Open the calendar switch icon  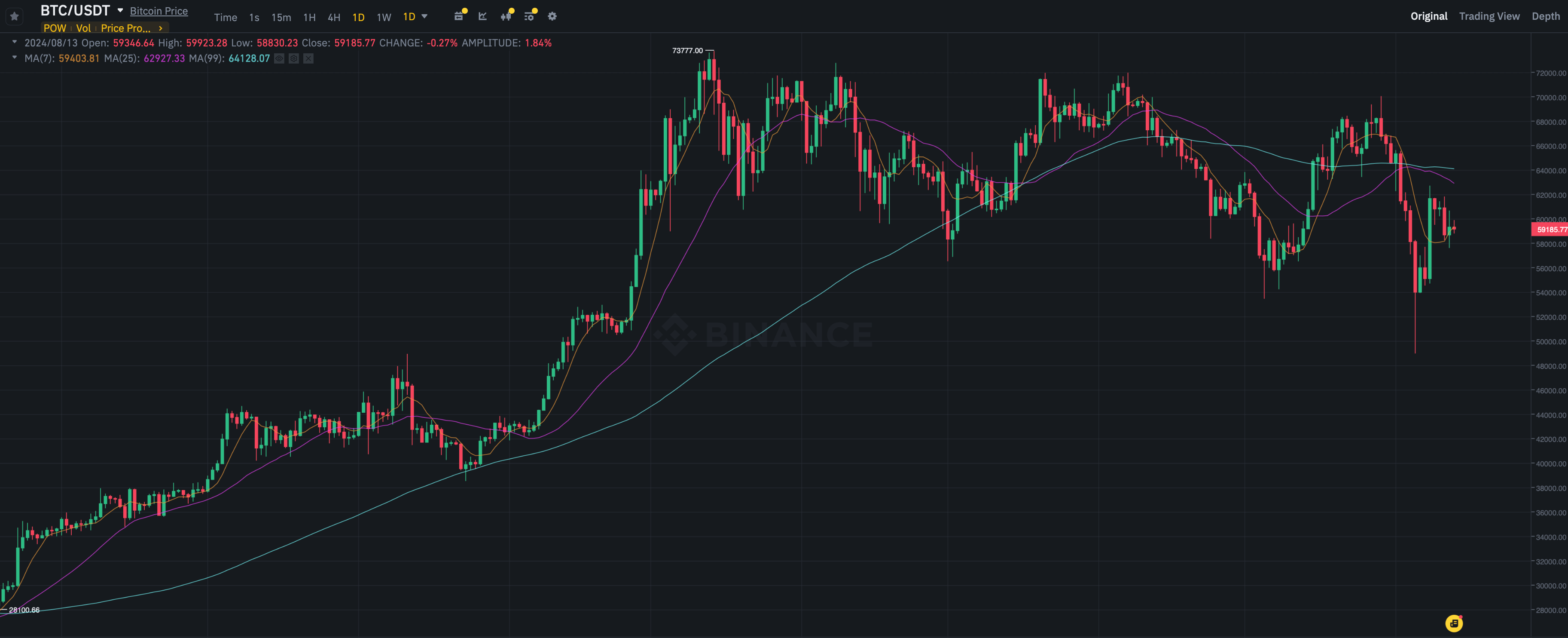tap(460, 16)
